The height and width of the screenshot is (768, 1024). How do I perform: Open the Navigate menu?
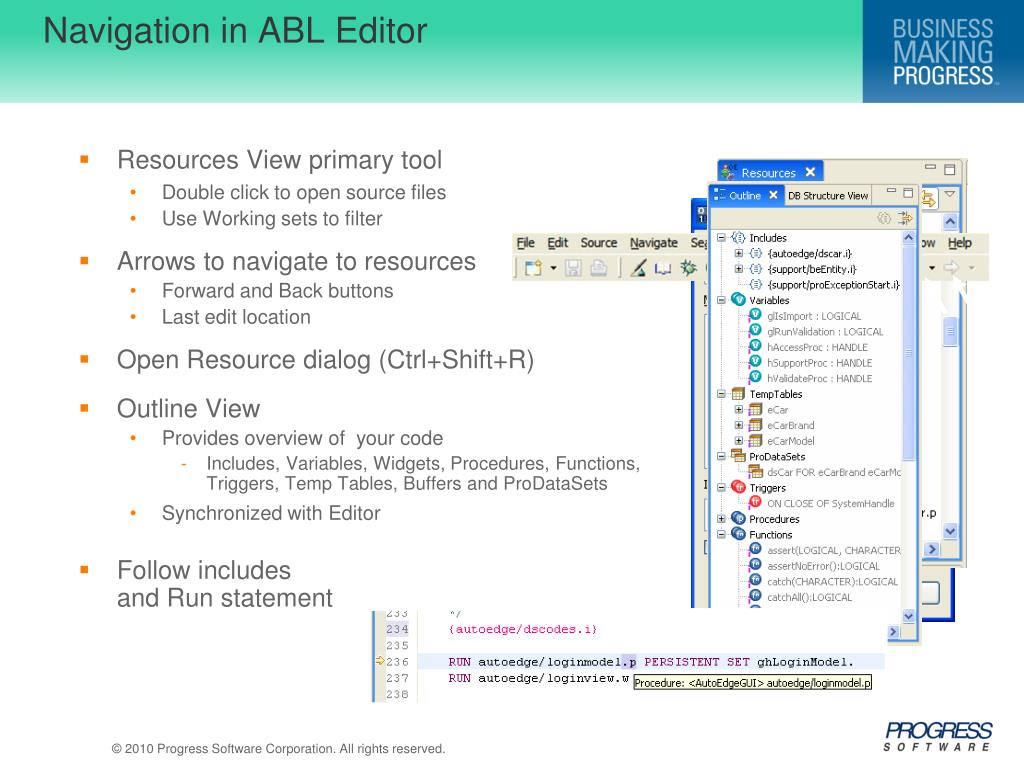654,243
